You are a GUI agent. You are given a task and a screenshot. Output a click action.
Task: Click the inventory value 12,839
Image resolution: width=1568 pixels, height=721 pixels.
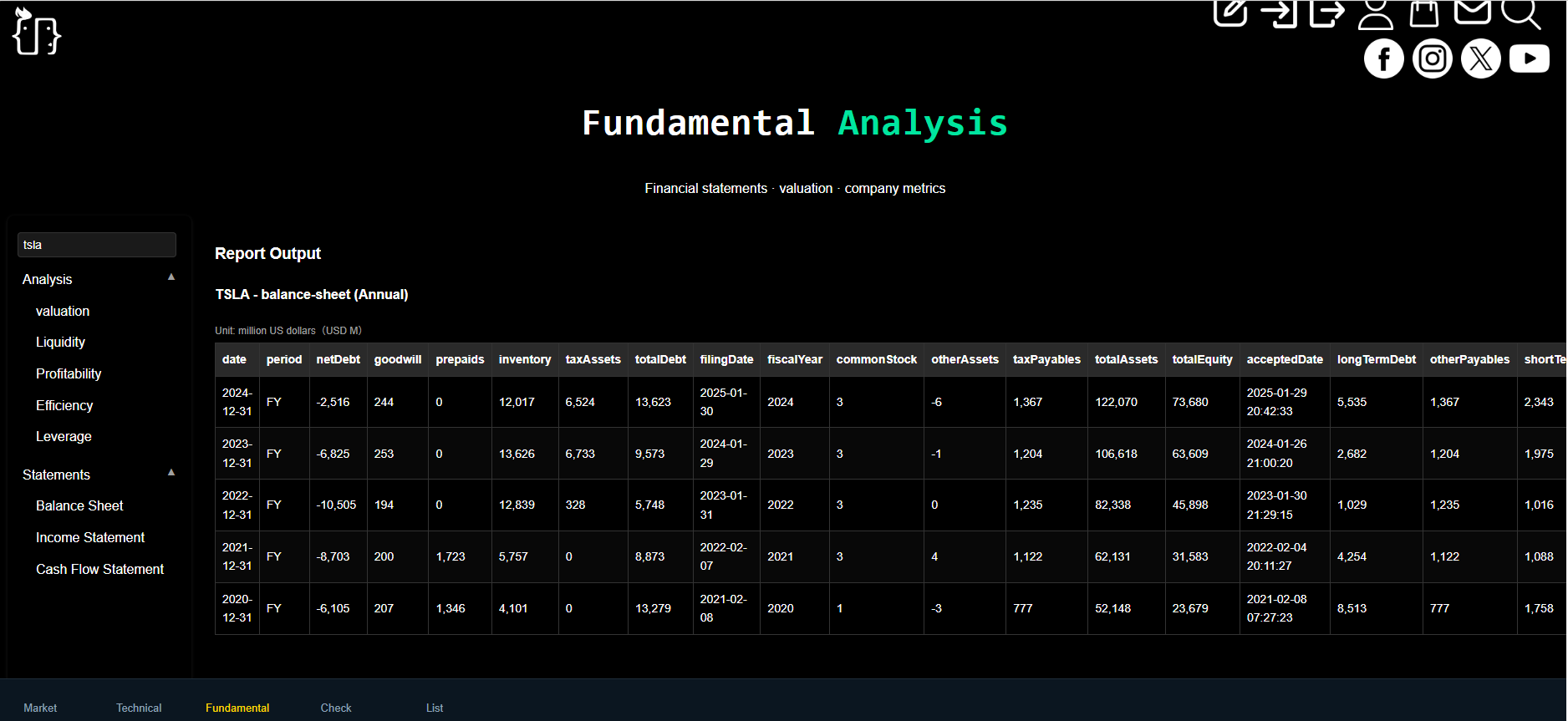(517, 505)
